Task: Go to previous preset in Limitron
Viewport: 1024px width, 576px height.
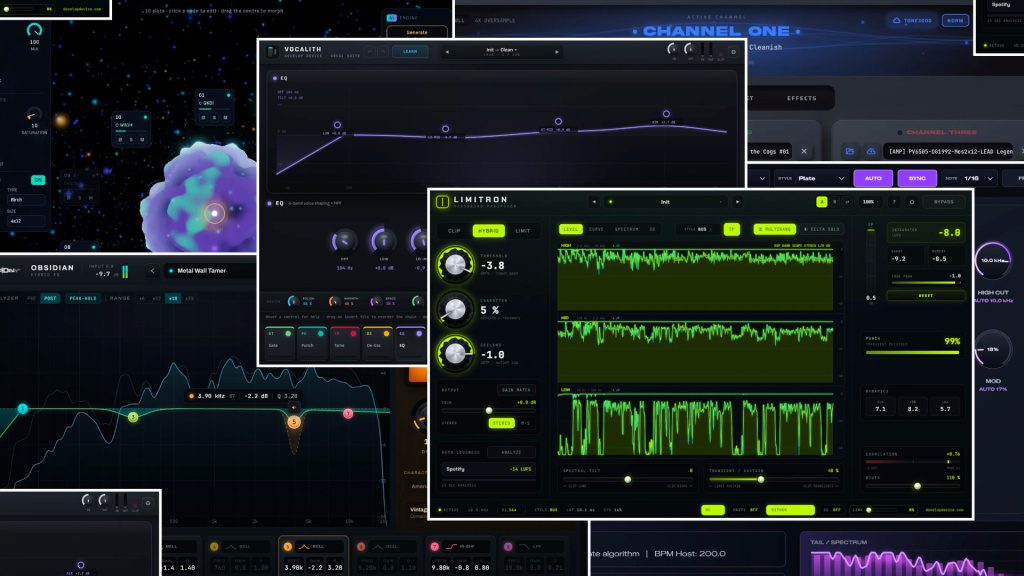Action: tap(594, 202)
